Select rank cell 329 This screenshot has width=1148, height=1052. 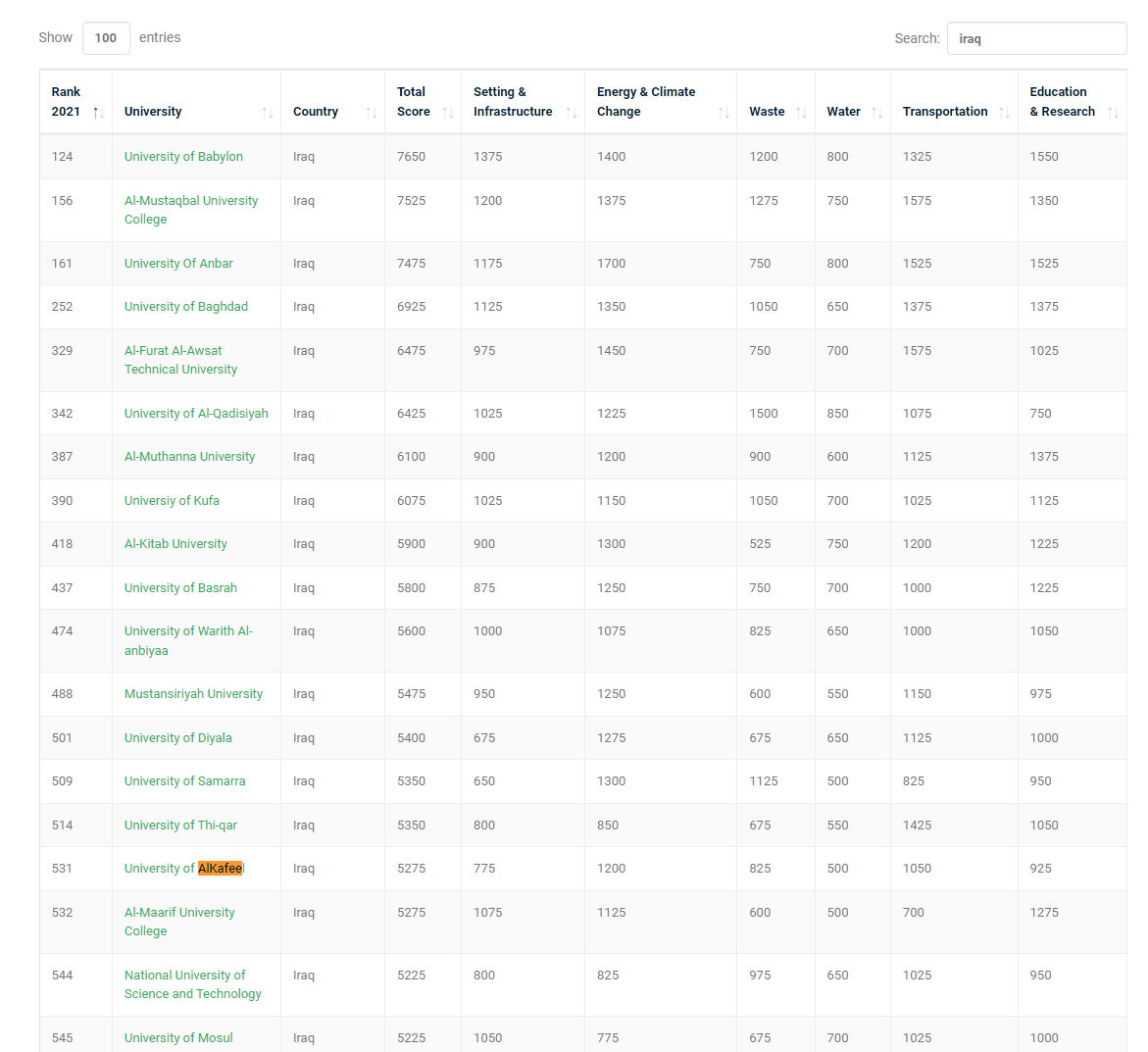(62, 351)
